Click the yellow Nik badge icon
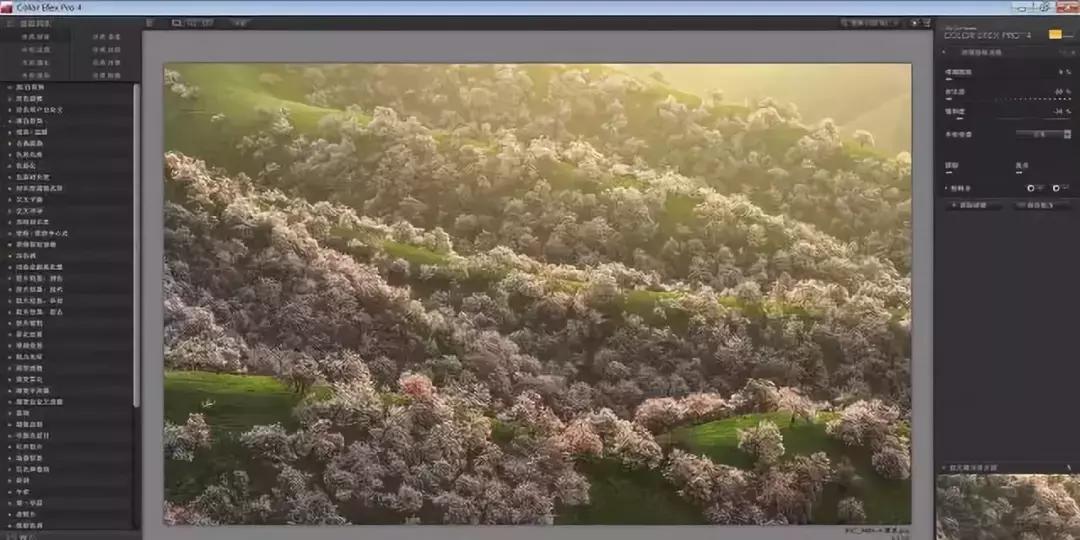The image size is (1080, 540). (x=1055, y=34)
